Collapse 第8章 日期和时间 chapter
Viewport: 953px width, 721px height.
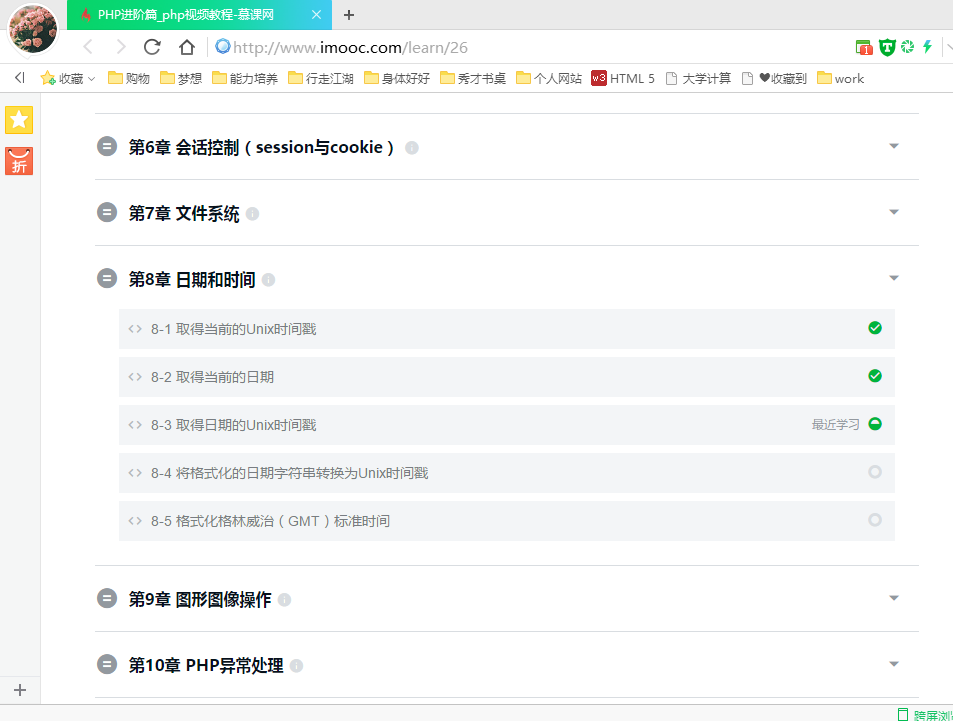107,278
